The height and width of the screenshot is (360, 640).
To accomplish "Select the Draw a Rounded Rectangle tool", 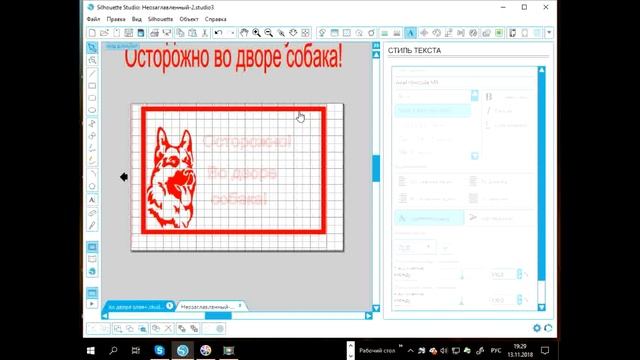I will pos(92,98).
